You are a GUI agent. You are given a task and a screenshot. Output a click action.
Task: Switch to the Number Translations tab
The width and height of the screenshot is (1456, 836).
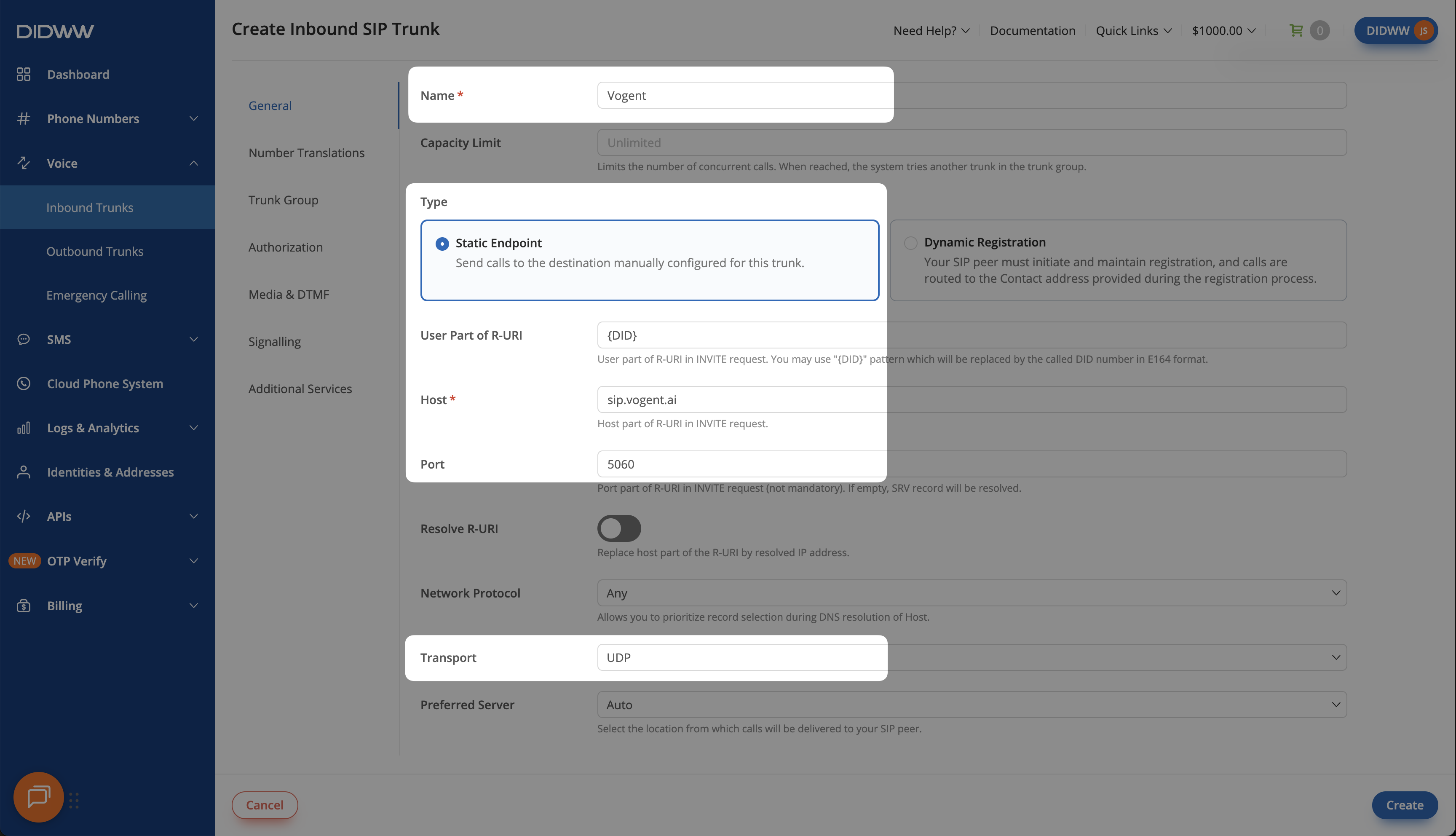pos(306,153)
